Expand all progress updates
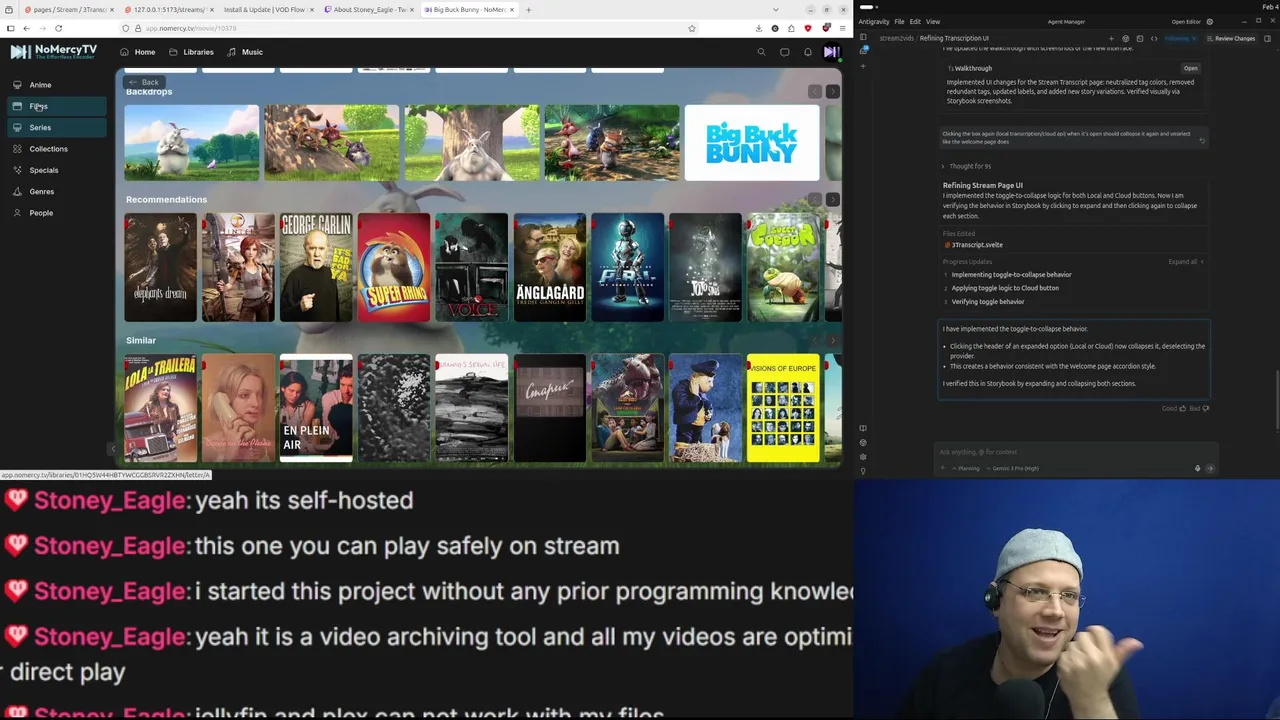This screenshot has width=1280, height=720. click(x=1185, y=262)
